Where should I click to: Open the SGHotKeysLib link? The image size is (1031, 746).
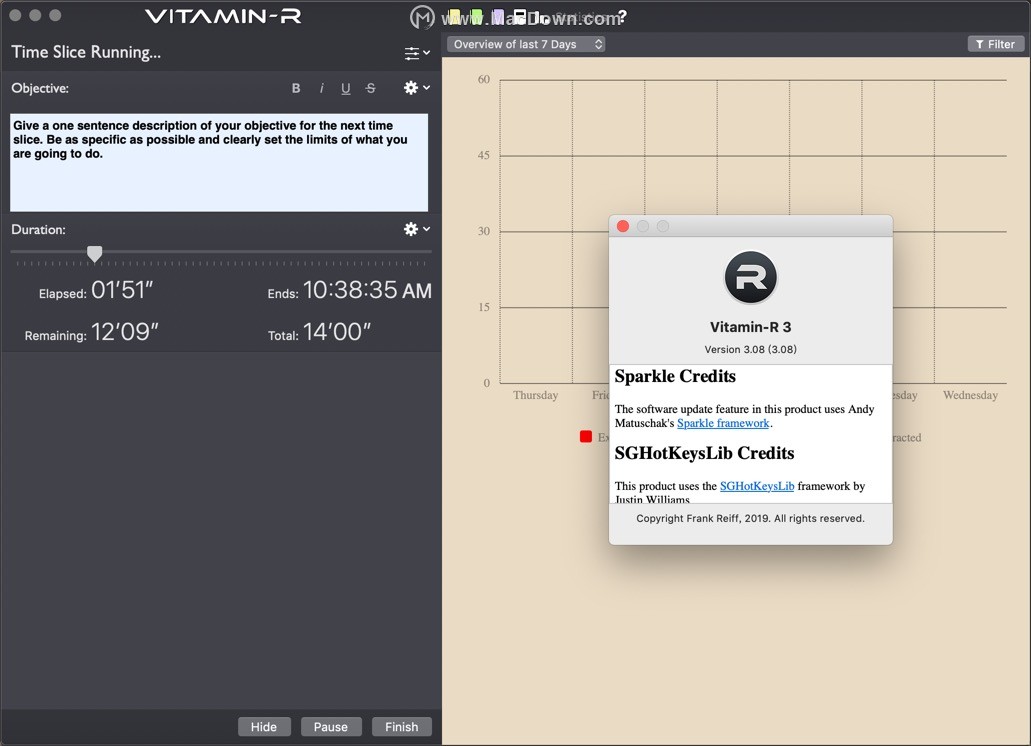pos(757,486)
